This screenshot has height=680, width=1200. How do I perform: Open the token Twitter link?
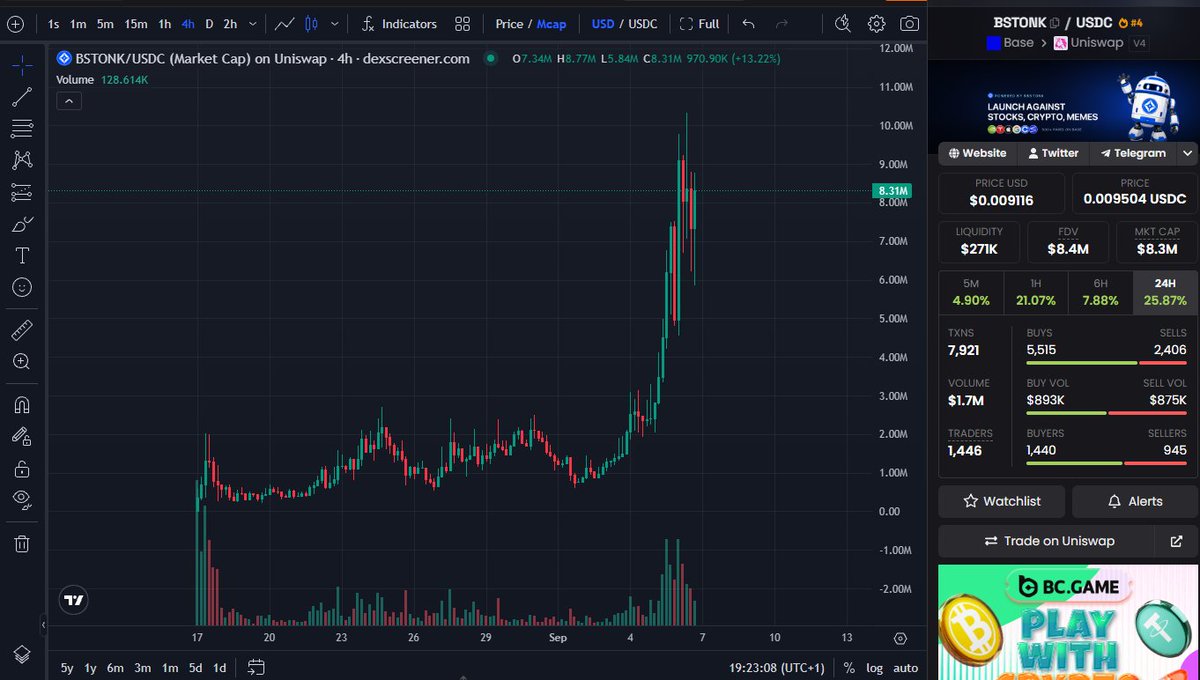1052,153
